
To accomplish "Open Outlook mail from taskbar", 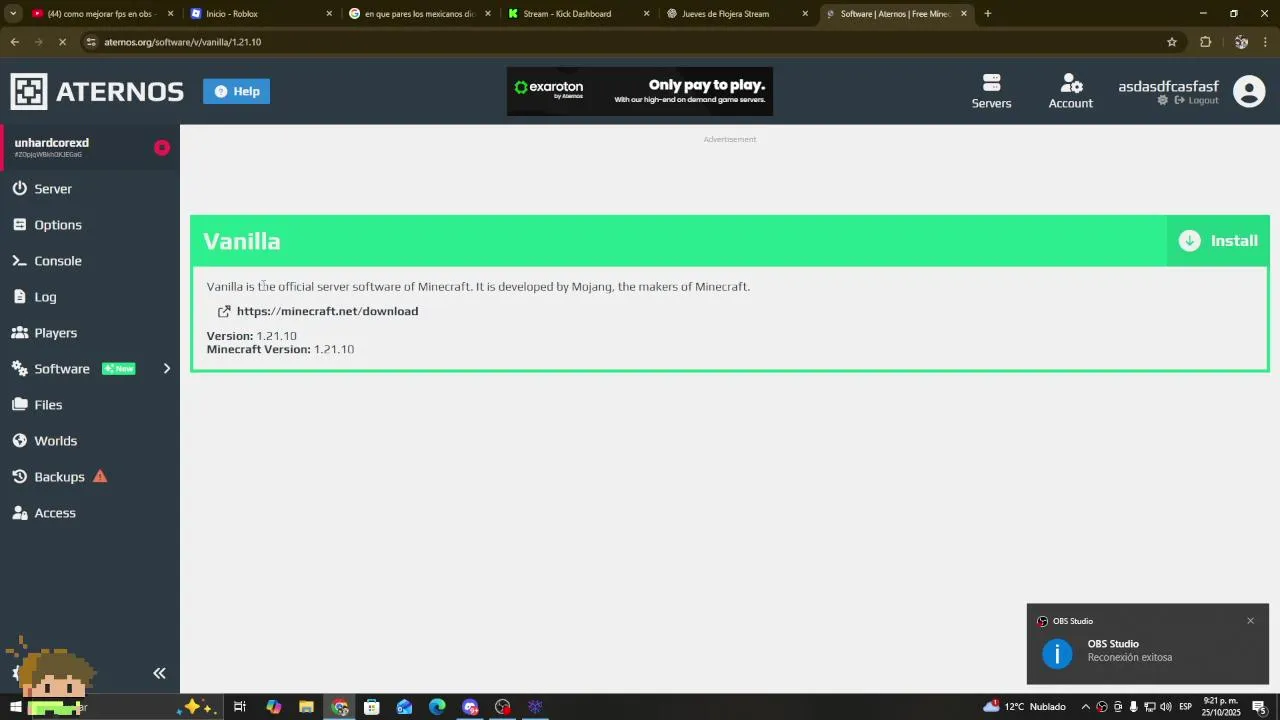I will pyautogui.click(x=404, y=707).
